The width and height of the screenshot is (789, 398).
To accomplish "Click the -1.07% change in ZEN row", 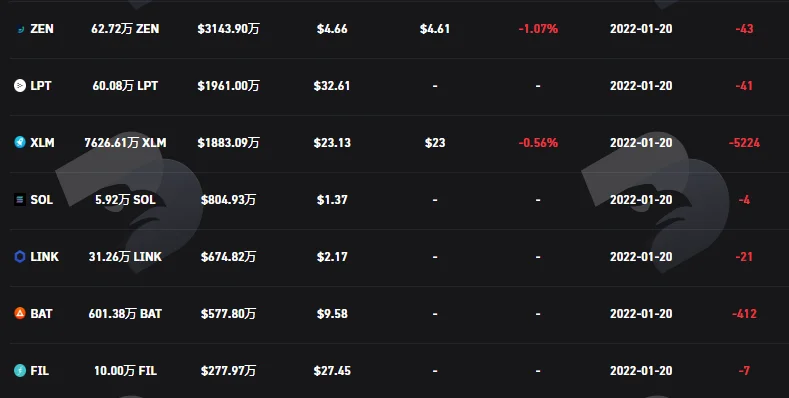I will pos(538,29).
